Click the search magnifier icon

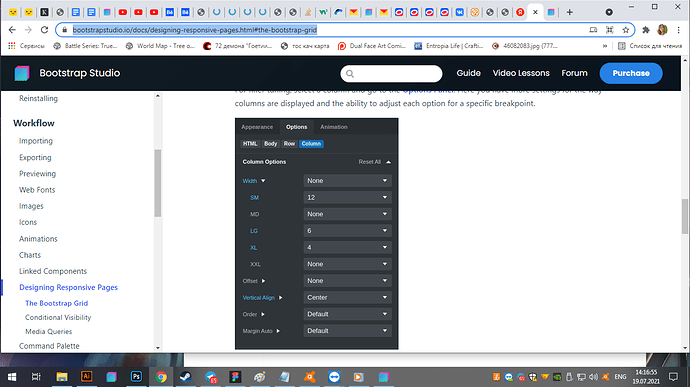click(350, 74)
